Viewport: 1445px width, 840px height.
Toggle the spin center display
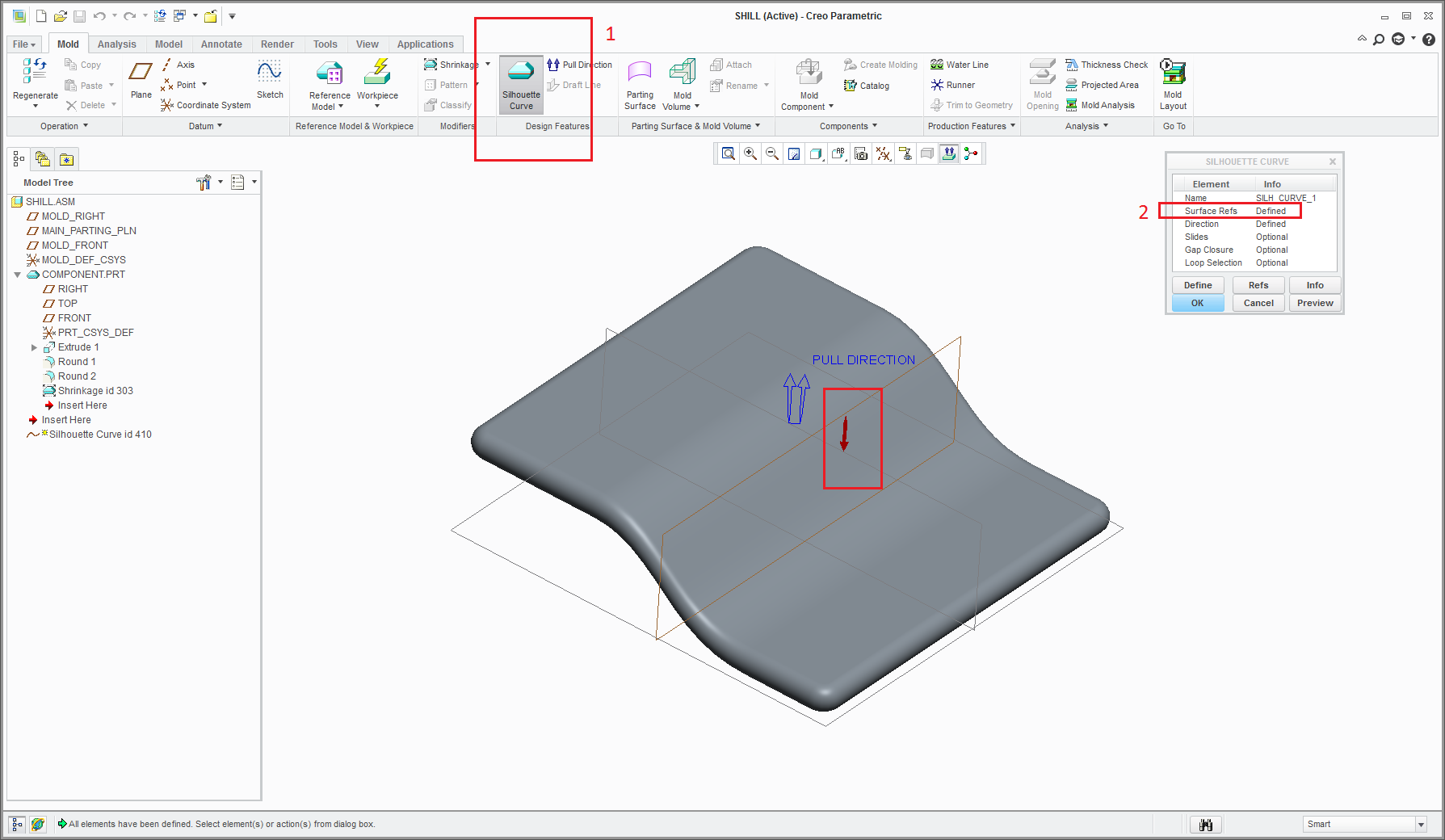(971, 153)
